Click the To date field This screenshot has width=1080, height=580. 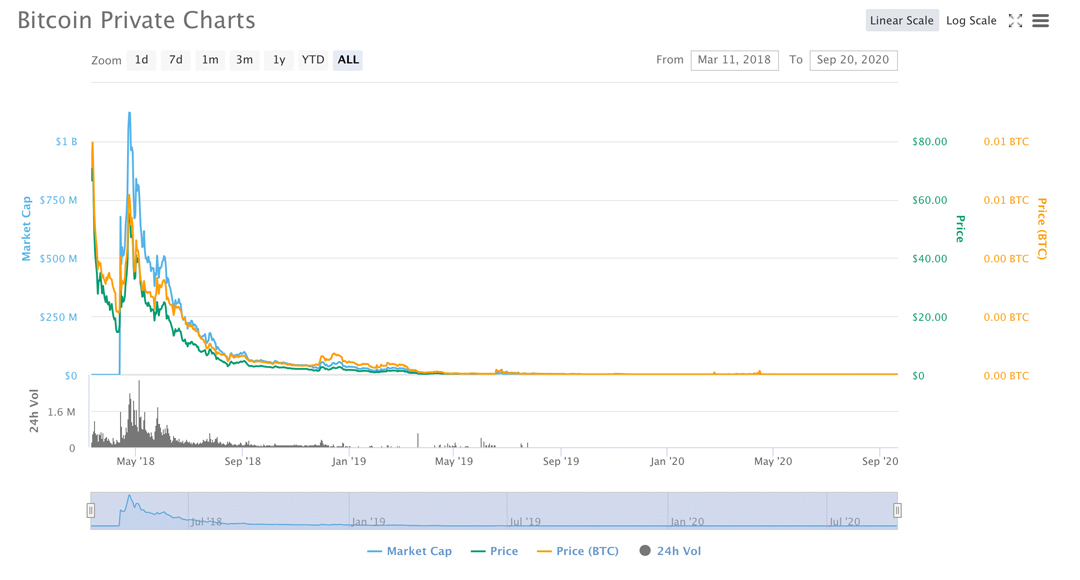tap(853, 60)
